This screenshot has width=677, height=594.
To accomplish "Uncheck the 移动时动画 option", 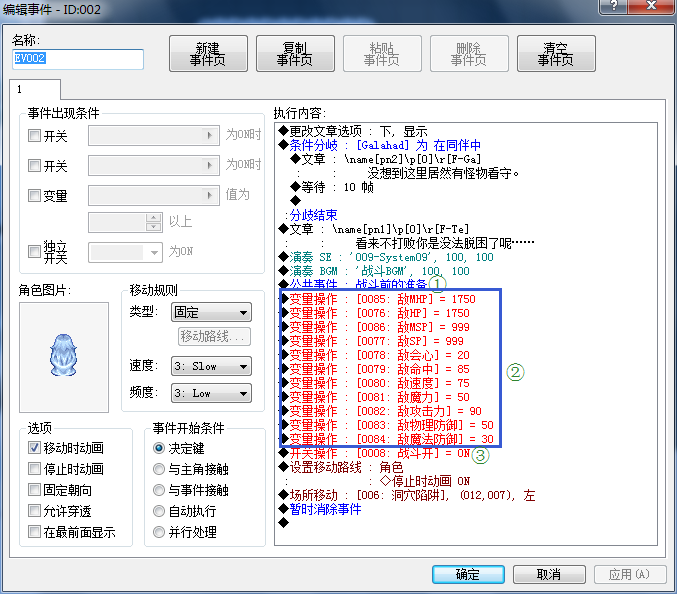I will (35, 448).
